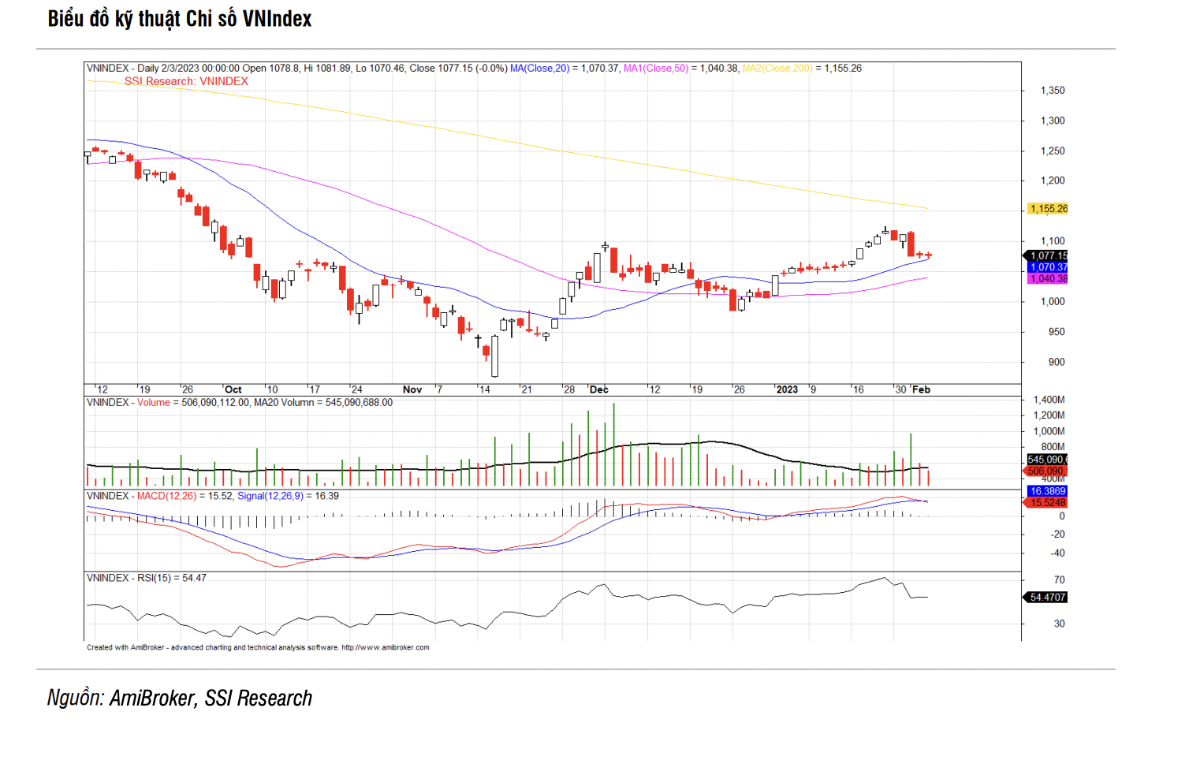
Task: Click the Oct label on the date axis
Action: [x=233, y=389]
